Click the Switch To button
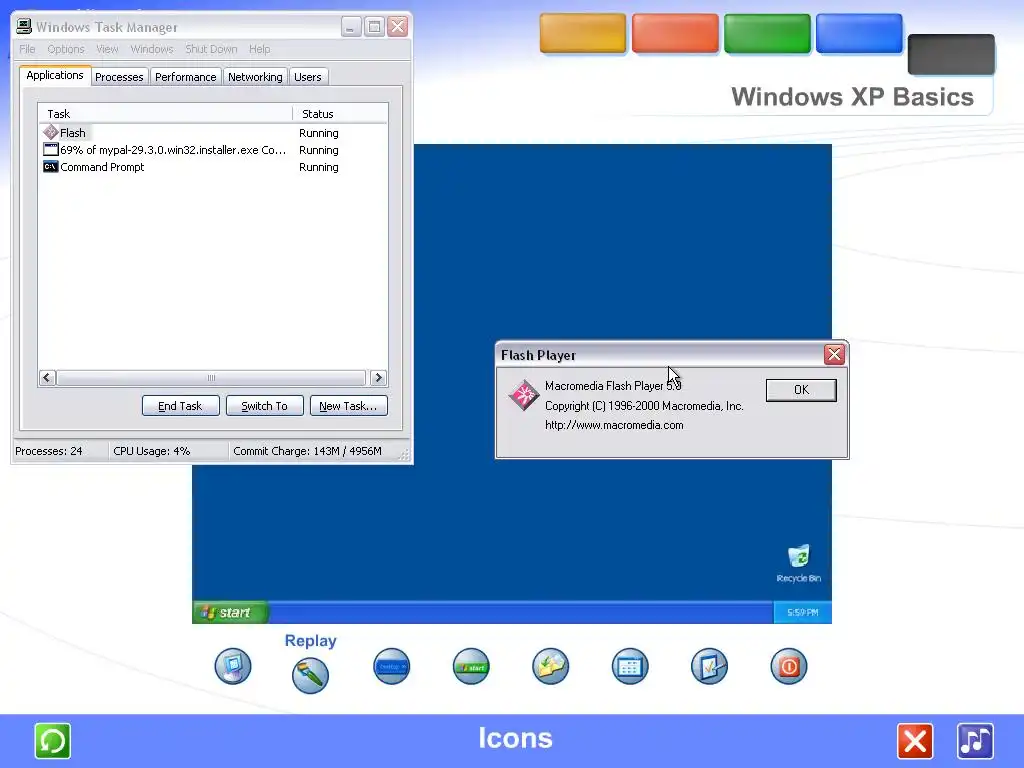 (264, 406)
